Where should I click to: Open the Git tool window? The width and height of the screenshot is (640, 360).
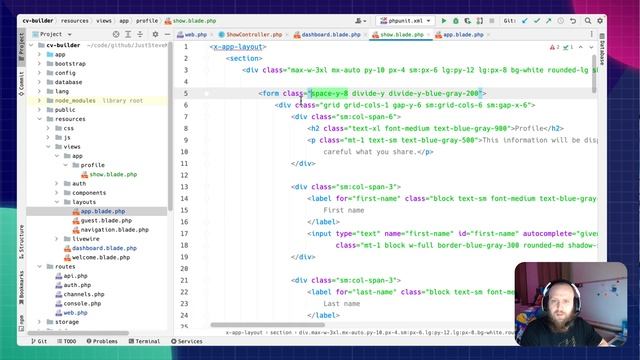[x=39, y=341]
